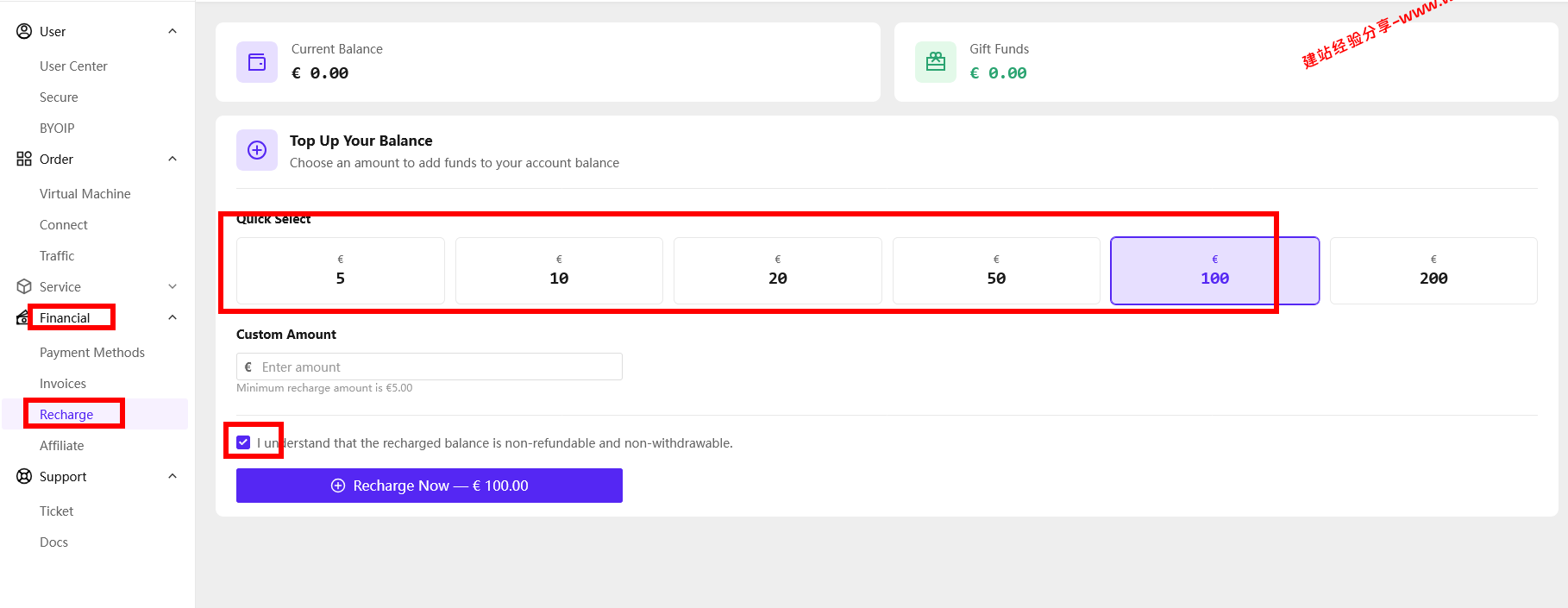The width and height of the screenshot is (1568, 608).
Task: Click the Gift Funds gift box icon
Action: click(x=936, y=62)
